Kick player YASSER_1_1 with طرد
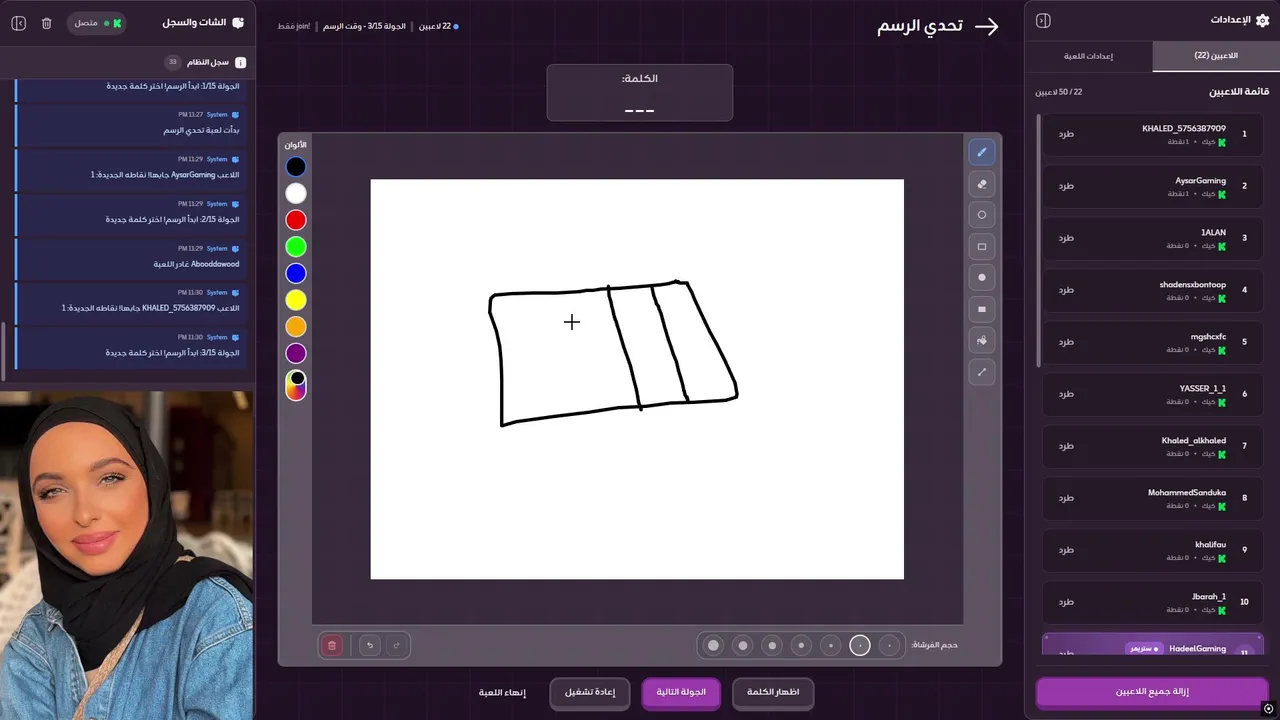1280x720 pixels. click(x=1066, y=394)
